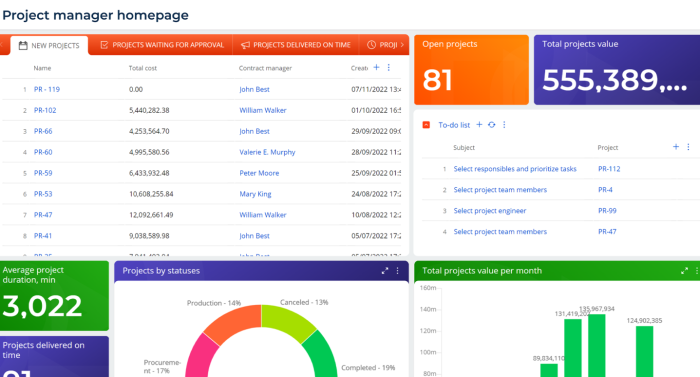
Task: Open project PR-60 in projects table
Action: click(x=43, y=152)
